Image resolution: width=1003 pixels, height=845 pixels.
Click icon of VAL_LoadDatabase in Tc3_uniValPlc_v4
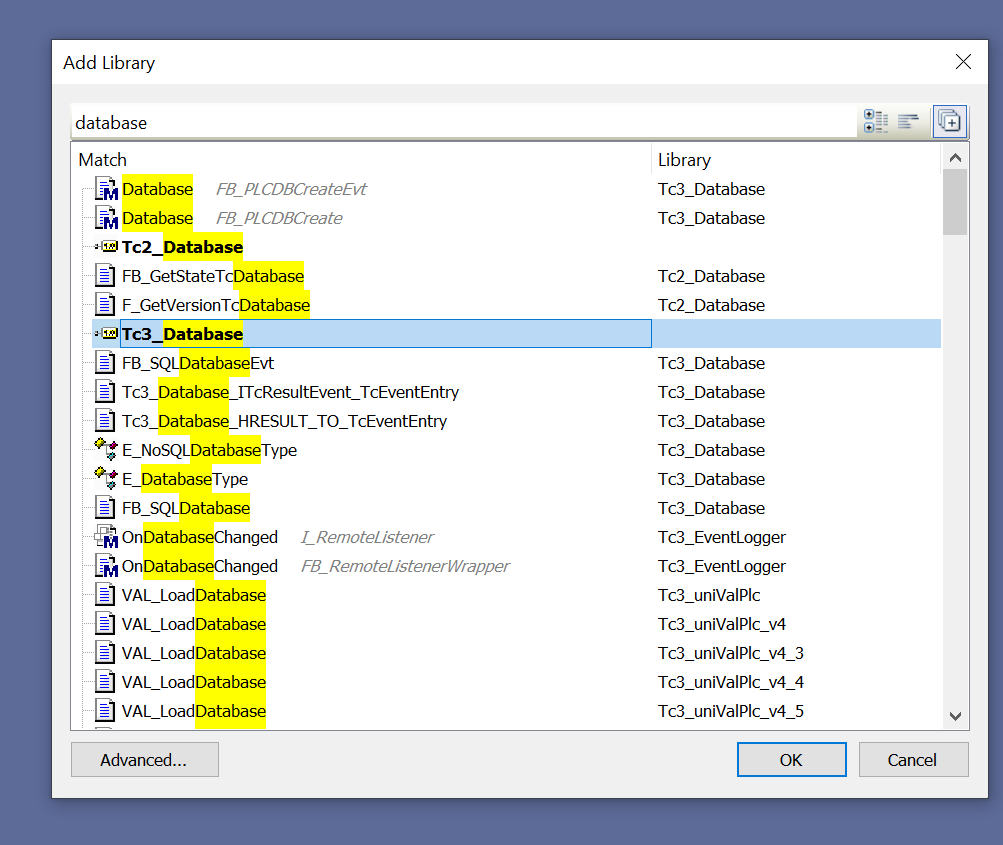coord(106,623)
